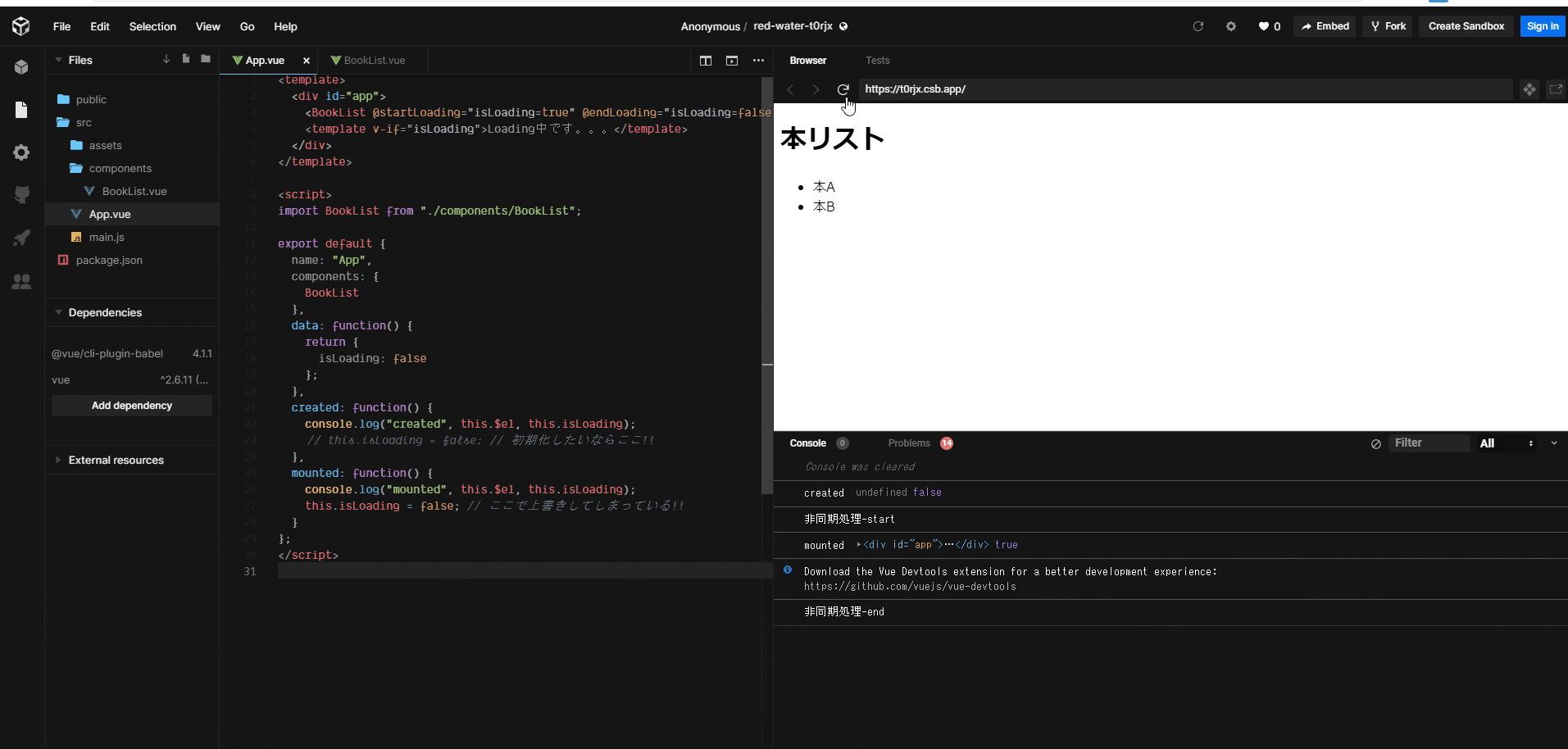Select the App.vue editor tab
The height and width of the screenshot is (749, 1568).
pos(268,61)
